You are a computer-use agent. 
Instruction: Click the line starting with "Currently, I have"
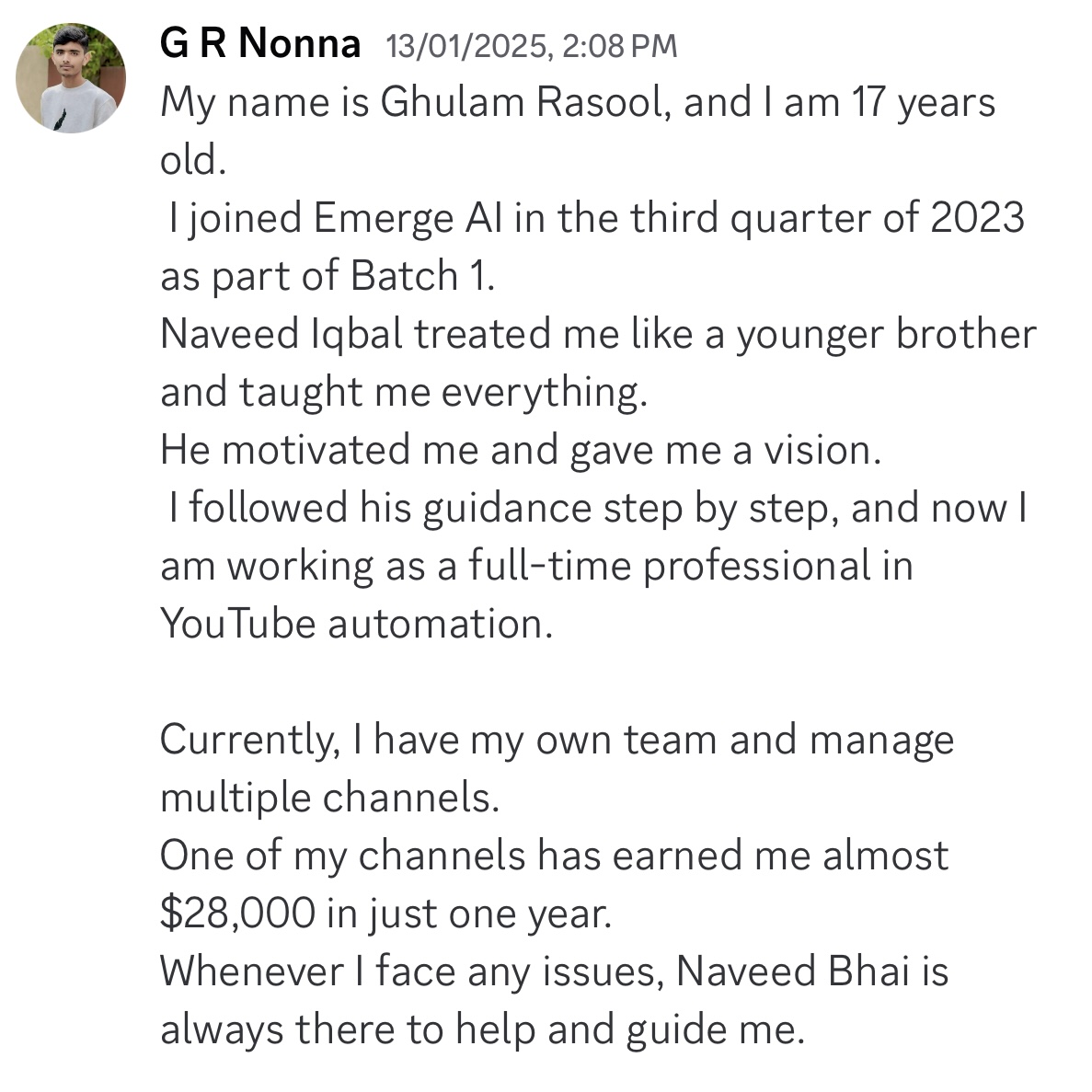pyautogui.click(x=557, y=741)
